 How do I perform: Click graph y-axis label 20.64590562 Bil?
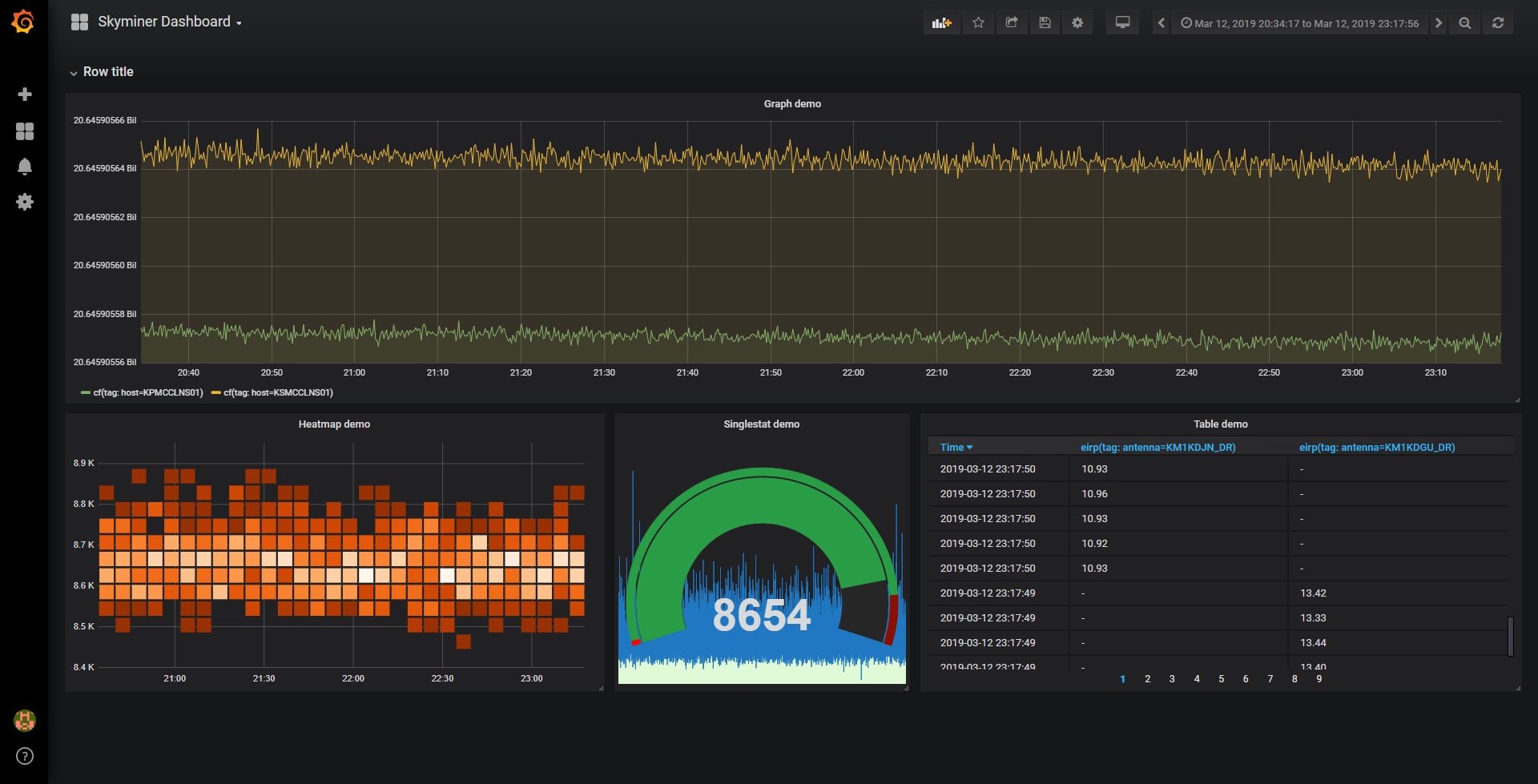click(x=105, y=217)
